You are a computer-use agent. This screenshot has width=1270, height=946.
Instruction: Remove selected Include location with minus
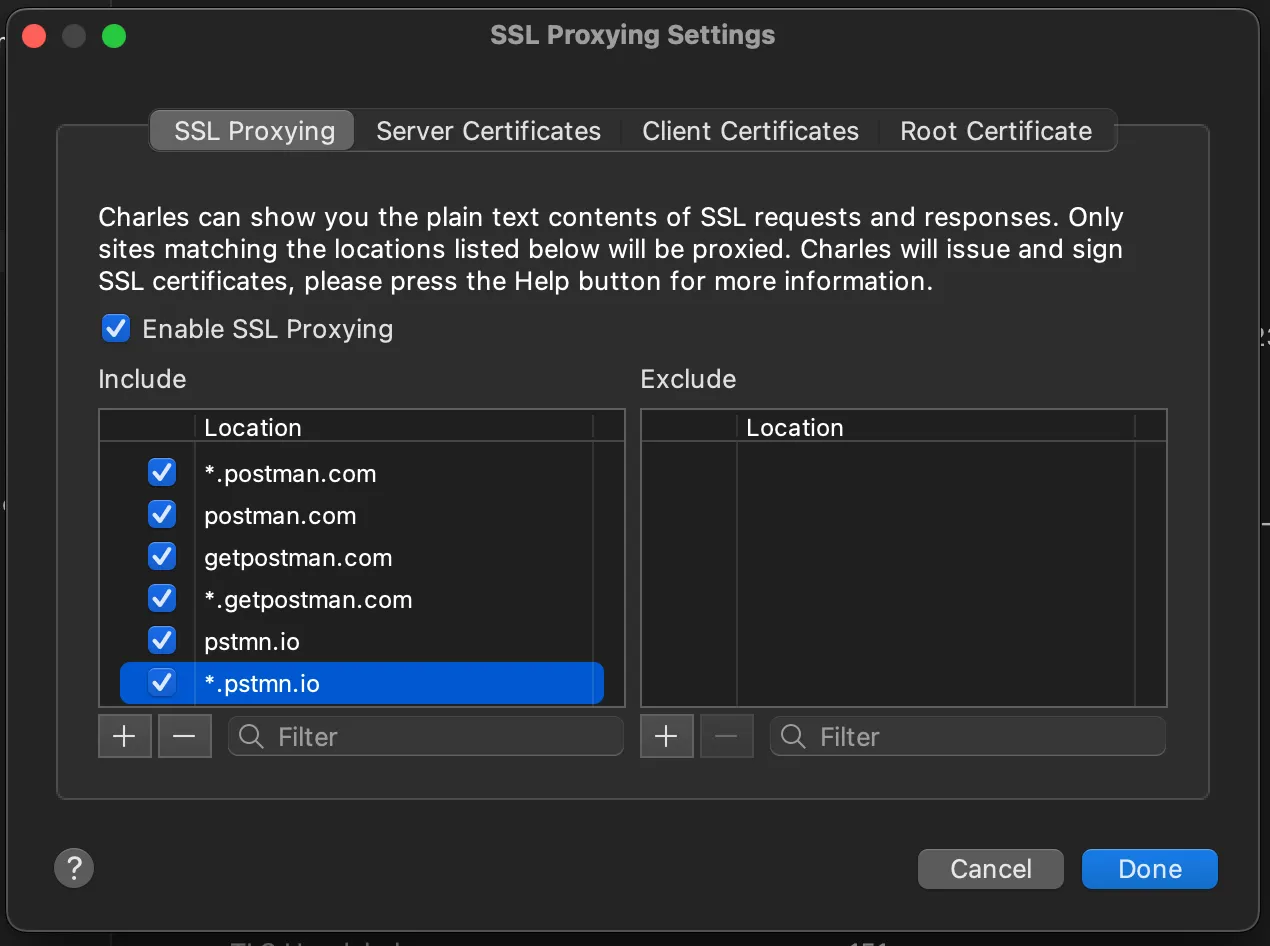[184, 737]
